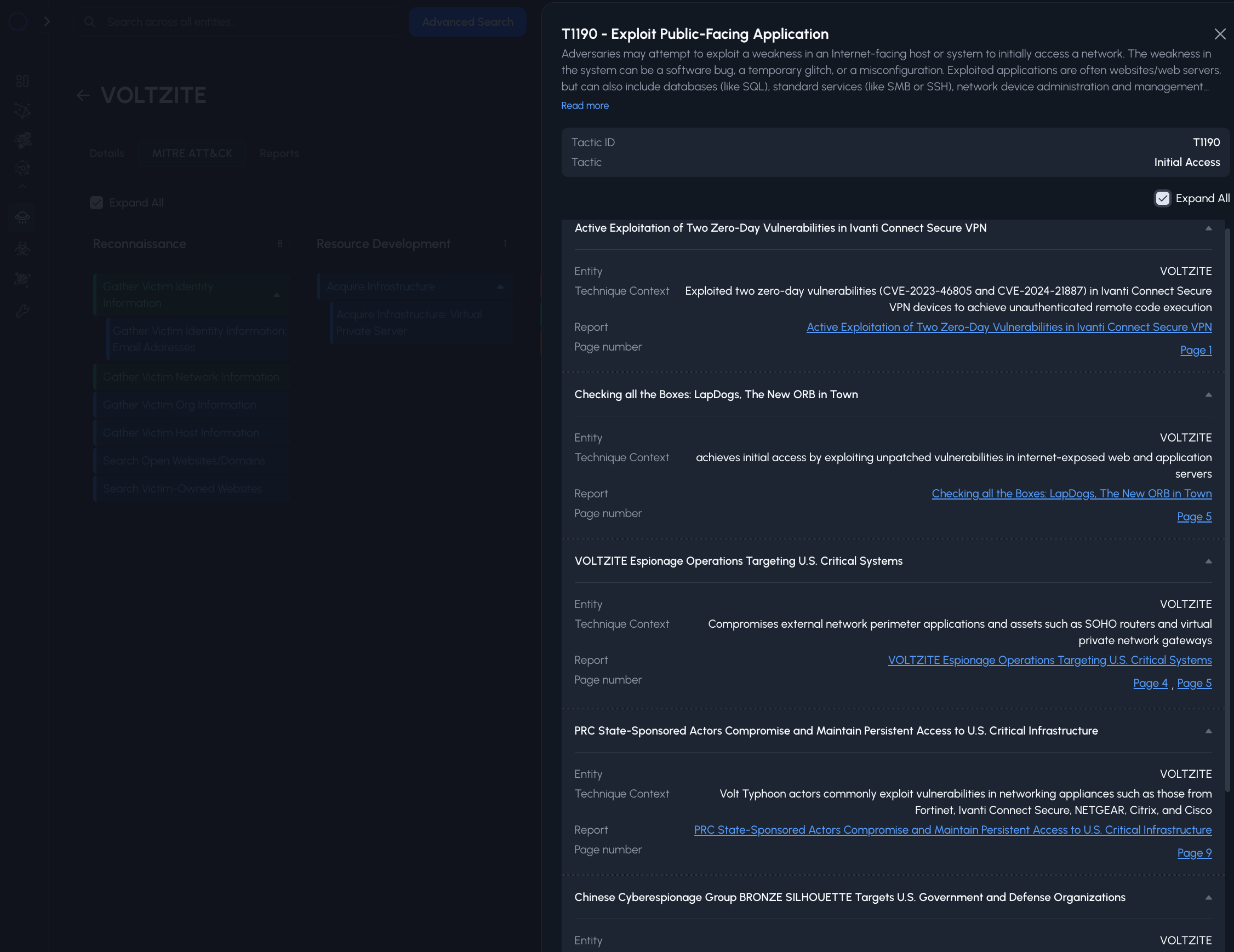Click the biohazard icon in sidebar
The image size is (1234, 952).
pos(22,249)
